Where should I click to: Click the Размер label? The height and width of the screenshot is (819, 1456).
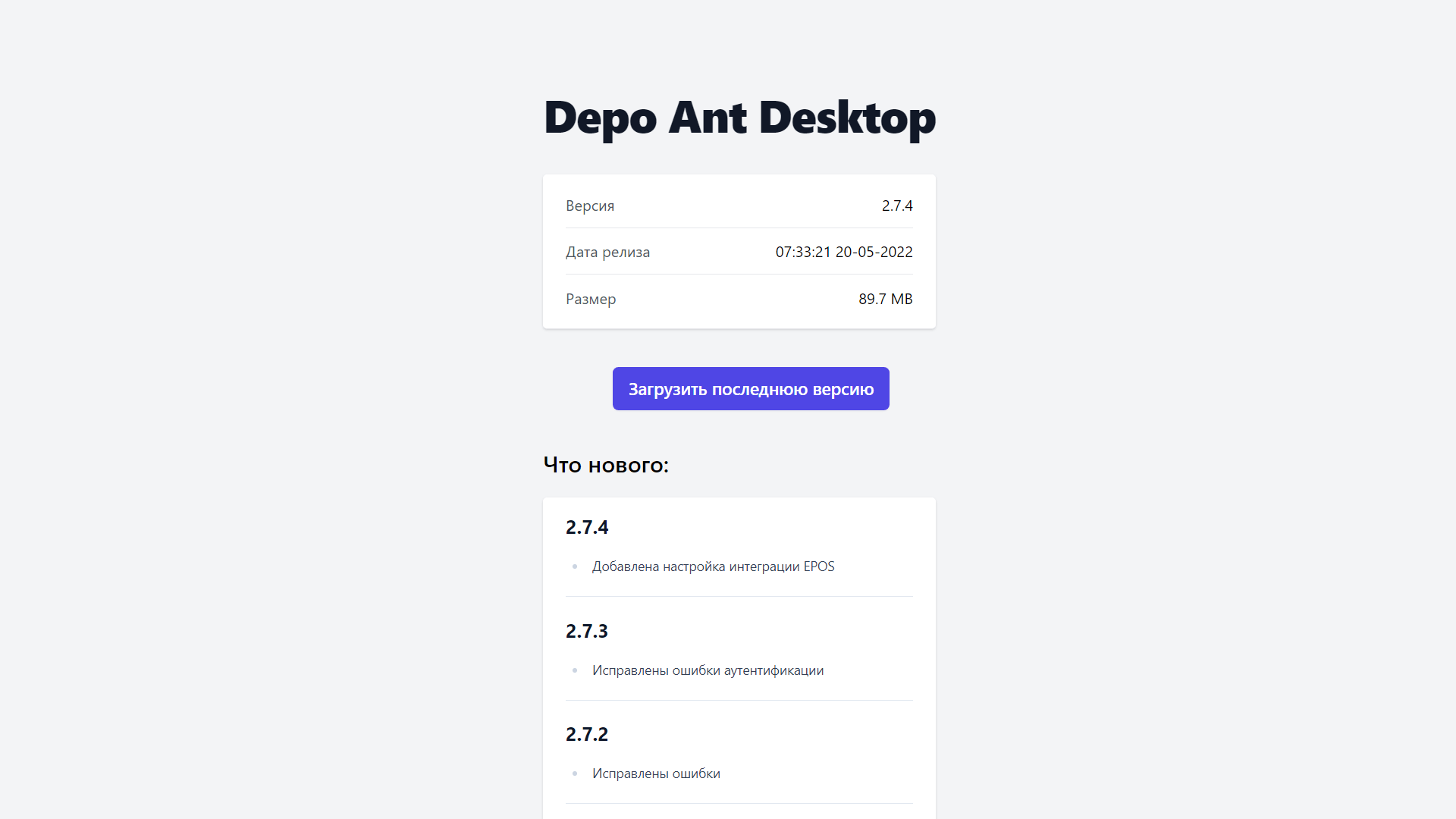pos(591,299)
